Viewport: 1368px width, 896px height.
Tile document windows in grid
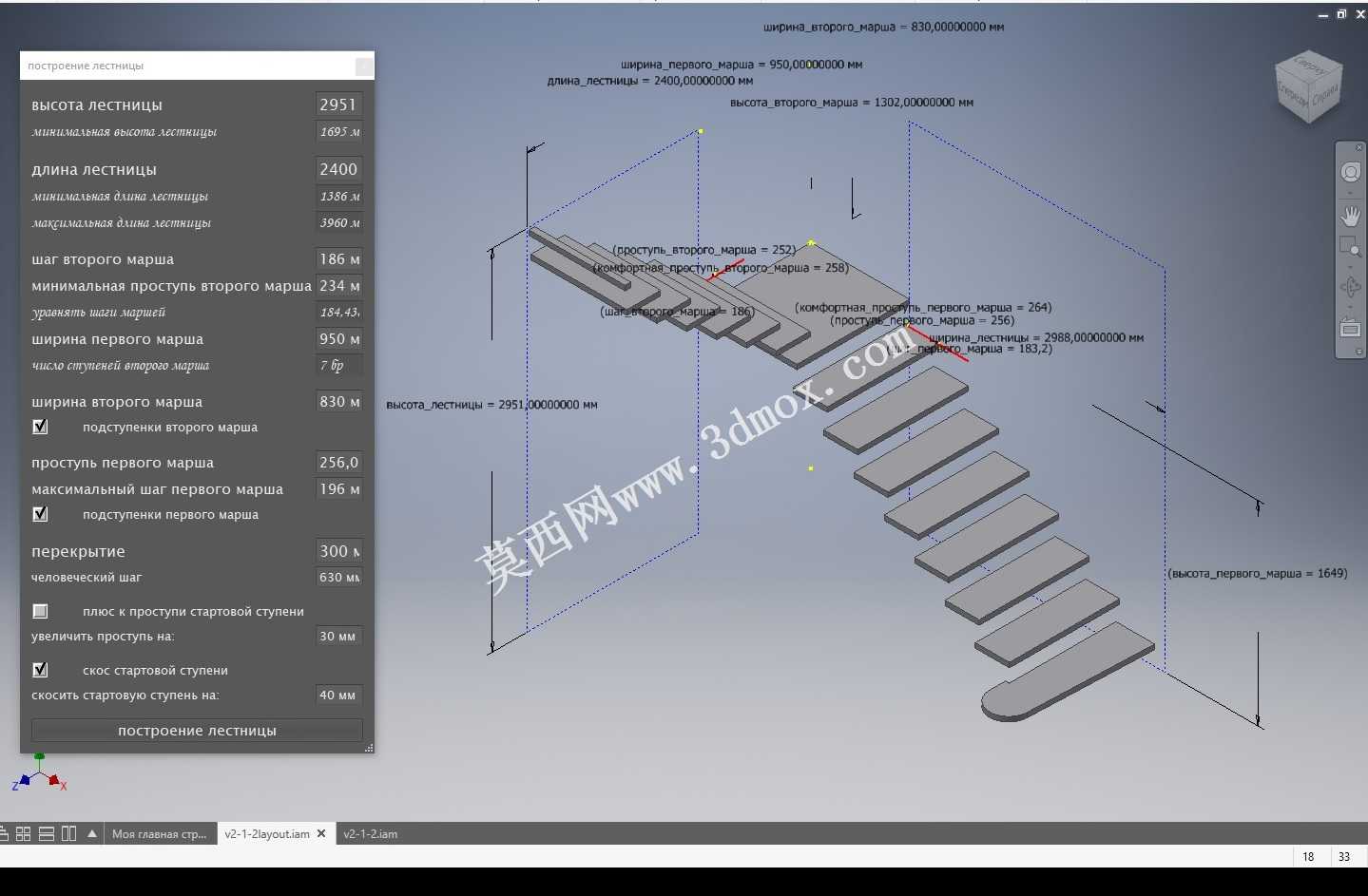(x=24, y=833)
